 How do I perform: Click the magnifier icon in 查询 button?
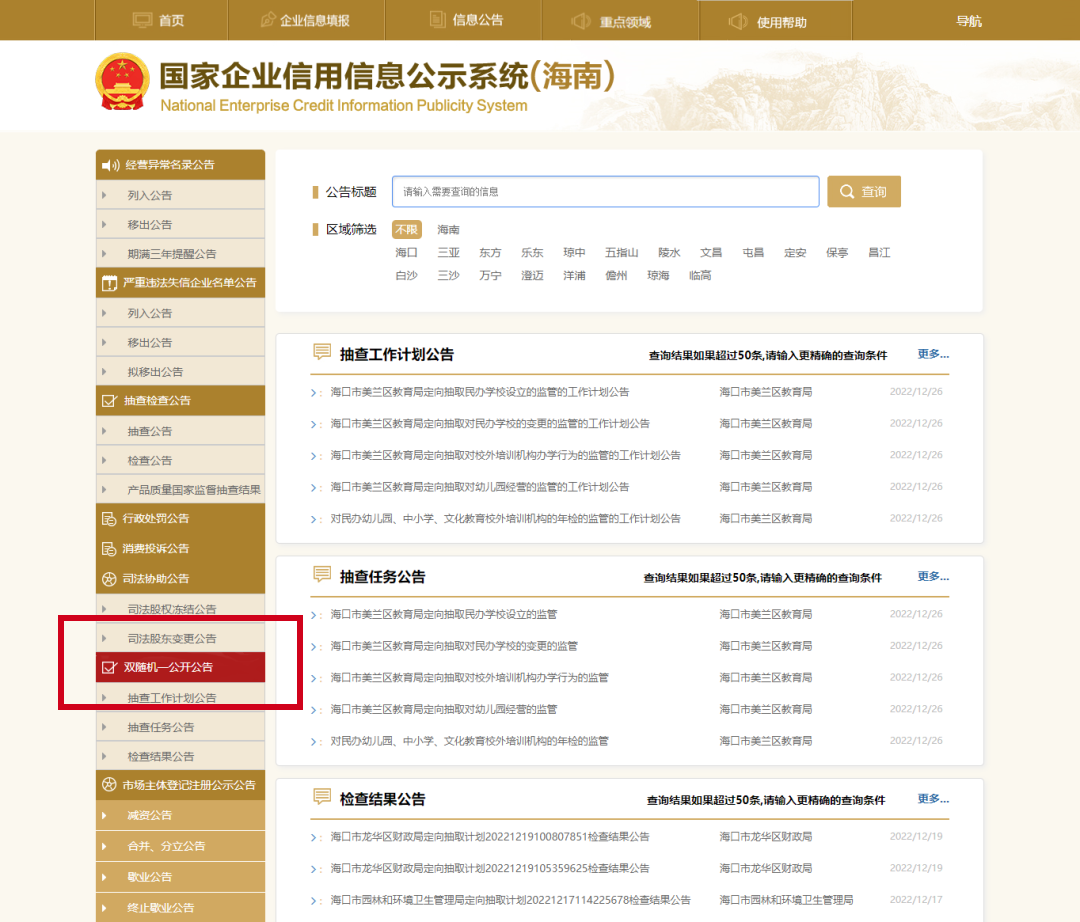[x=847, y=191]
